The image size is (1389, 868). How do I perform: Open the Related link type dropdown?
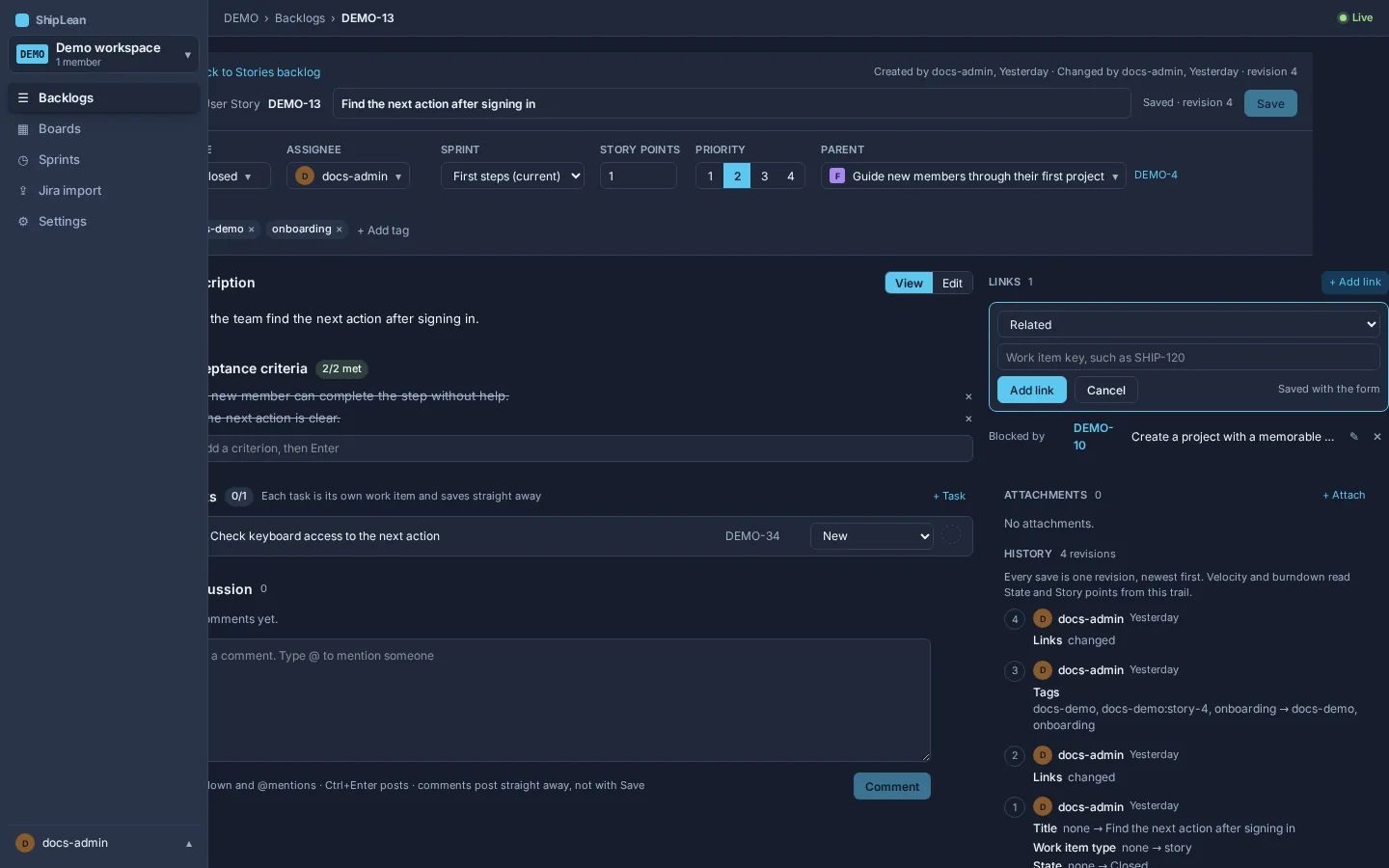tap(1188, 325)
